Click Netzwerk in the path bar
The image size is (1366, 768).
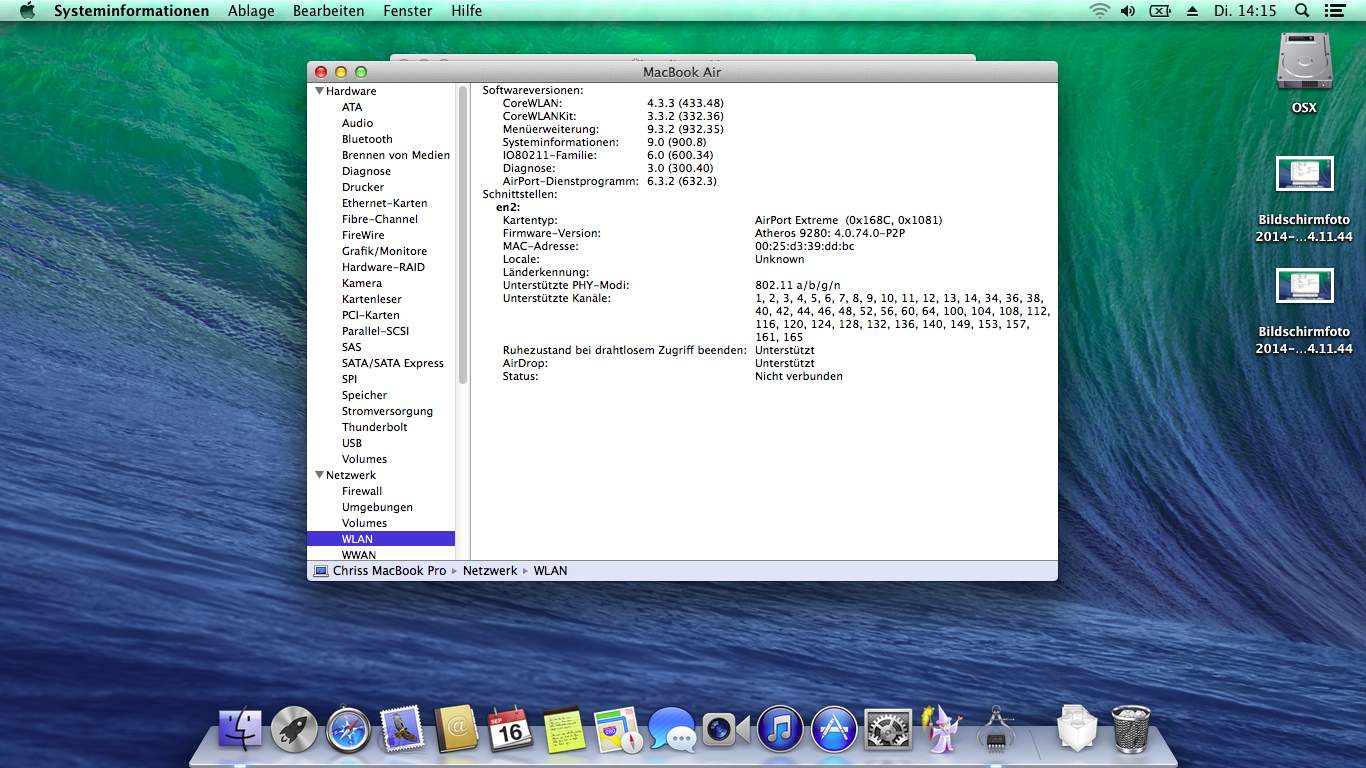(x=490, y=571)
